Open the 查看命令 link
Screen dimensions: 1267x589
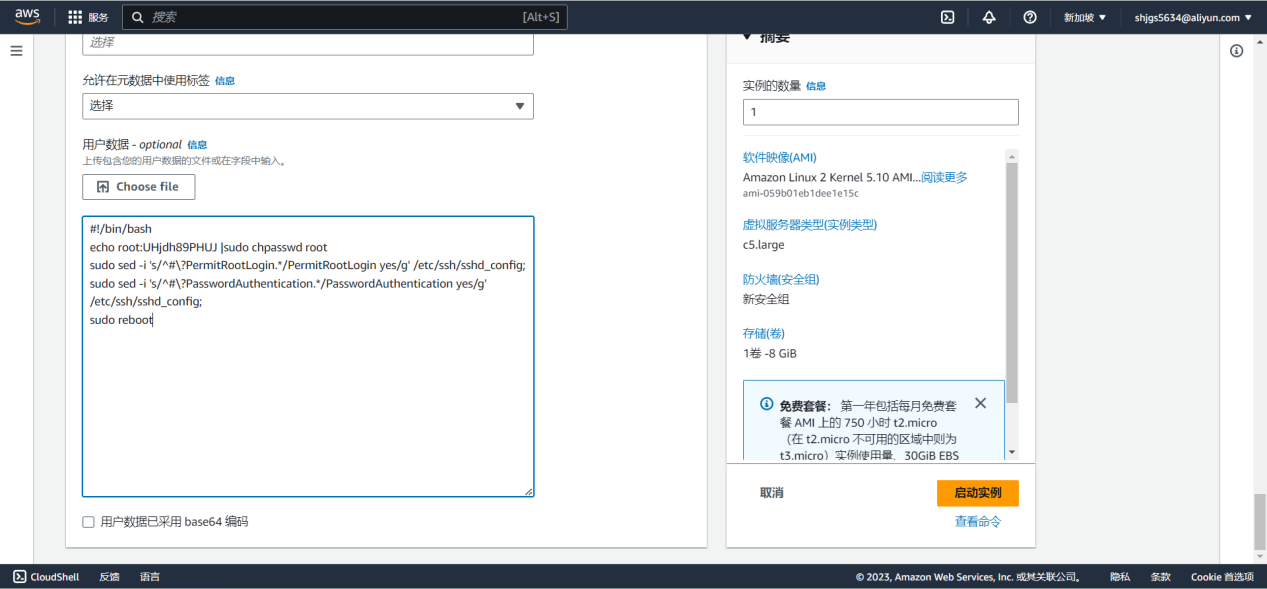[977, 520]
